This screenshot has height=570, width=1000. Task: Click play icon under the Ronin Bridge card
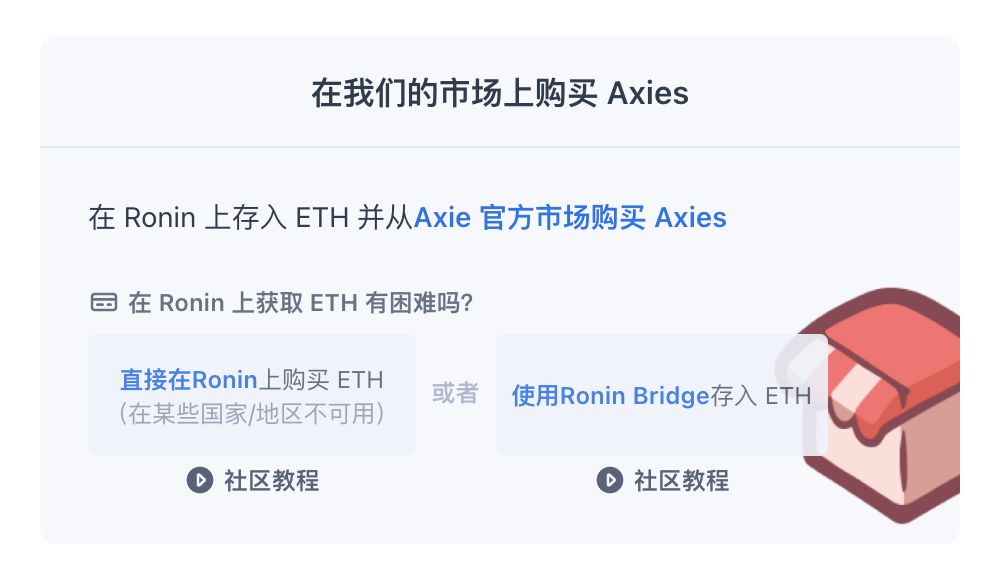pyautogui.click(x=609, y=480)
